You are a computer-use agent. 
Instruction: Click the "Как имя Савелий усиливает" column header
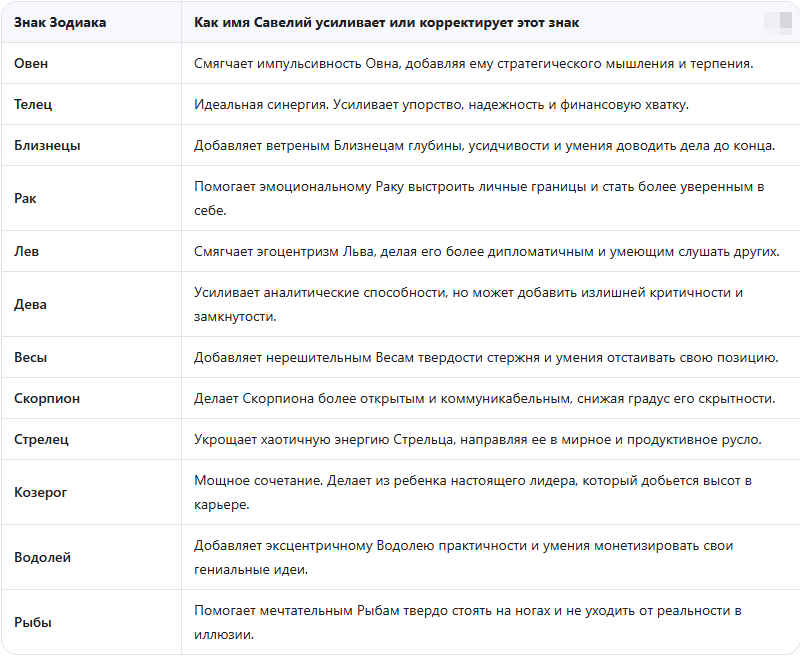pyautogui.click(x=386, y=22)
